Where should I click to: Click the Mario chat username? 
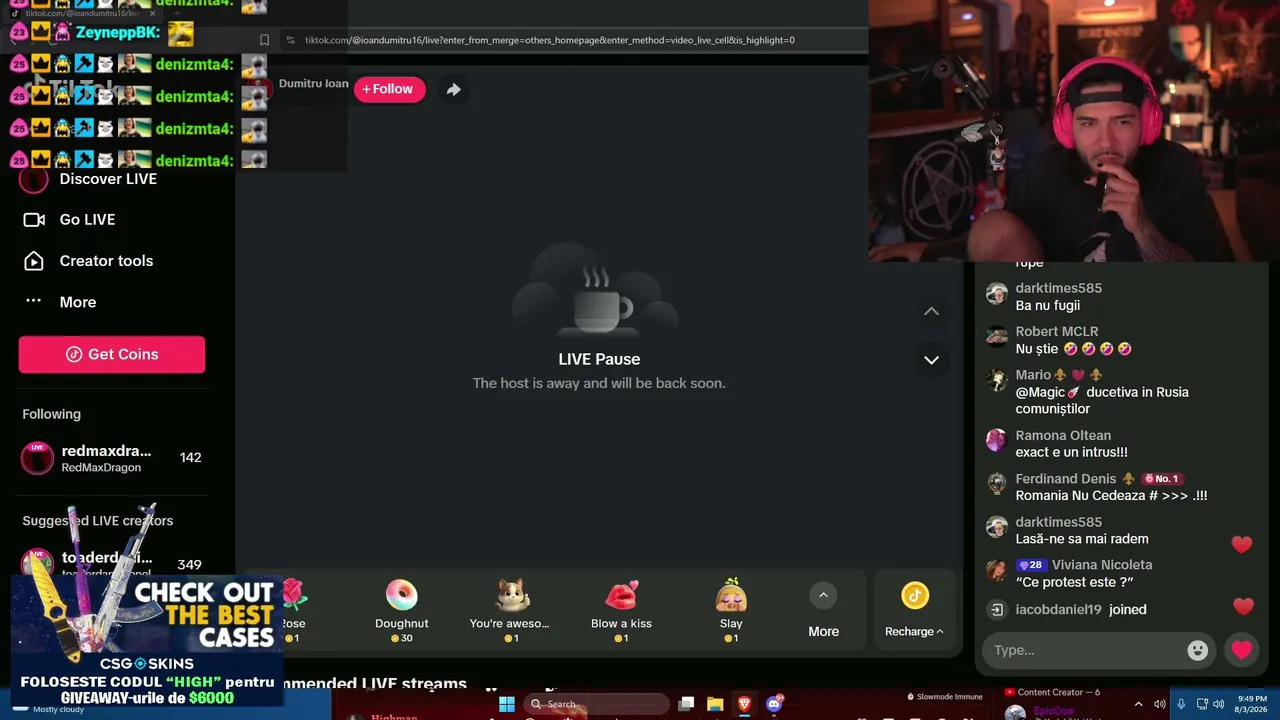[x=1033, y=375]
